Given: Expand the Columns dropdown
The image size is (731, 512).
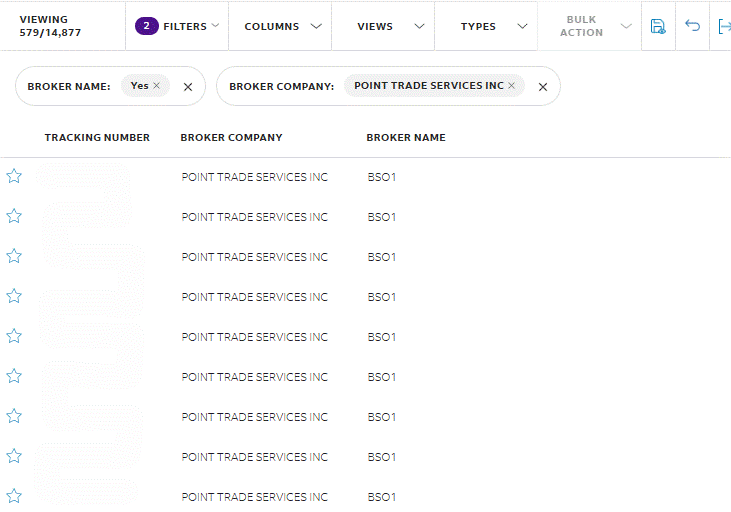Looking at the screenshot, I should 280,26.
